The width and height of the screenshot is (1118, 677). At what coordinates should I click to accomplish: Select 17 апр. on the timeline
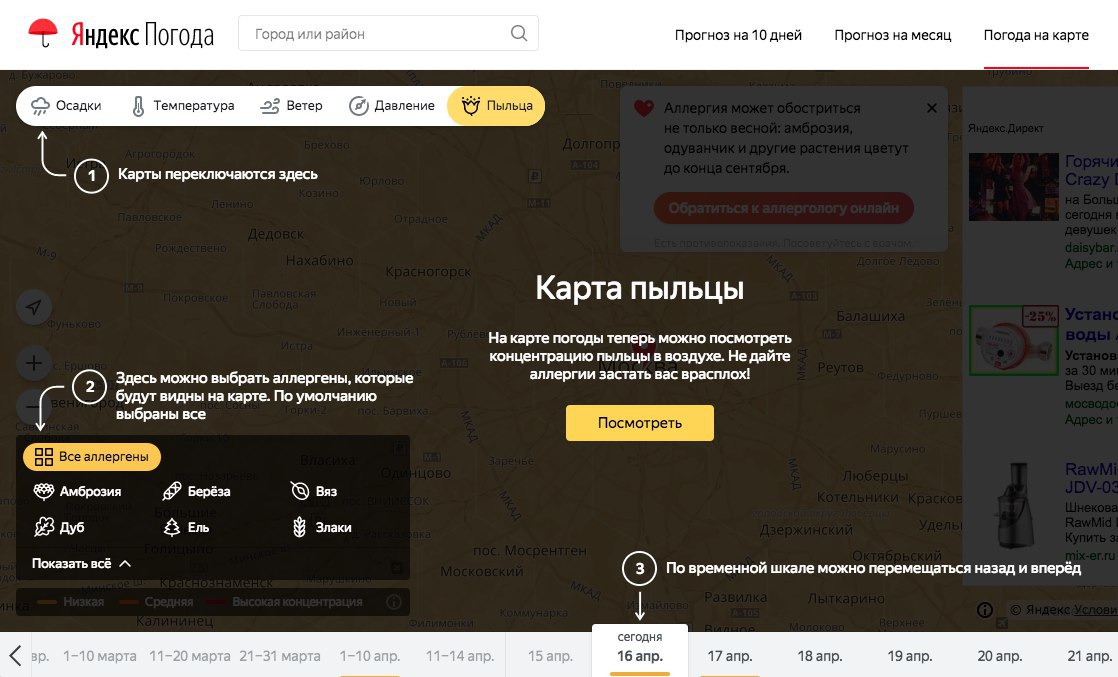point(729,655)
